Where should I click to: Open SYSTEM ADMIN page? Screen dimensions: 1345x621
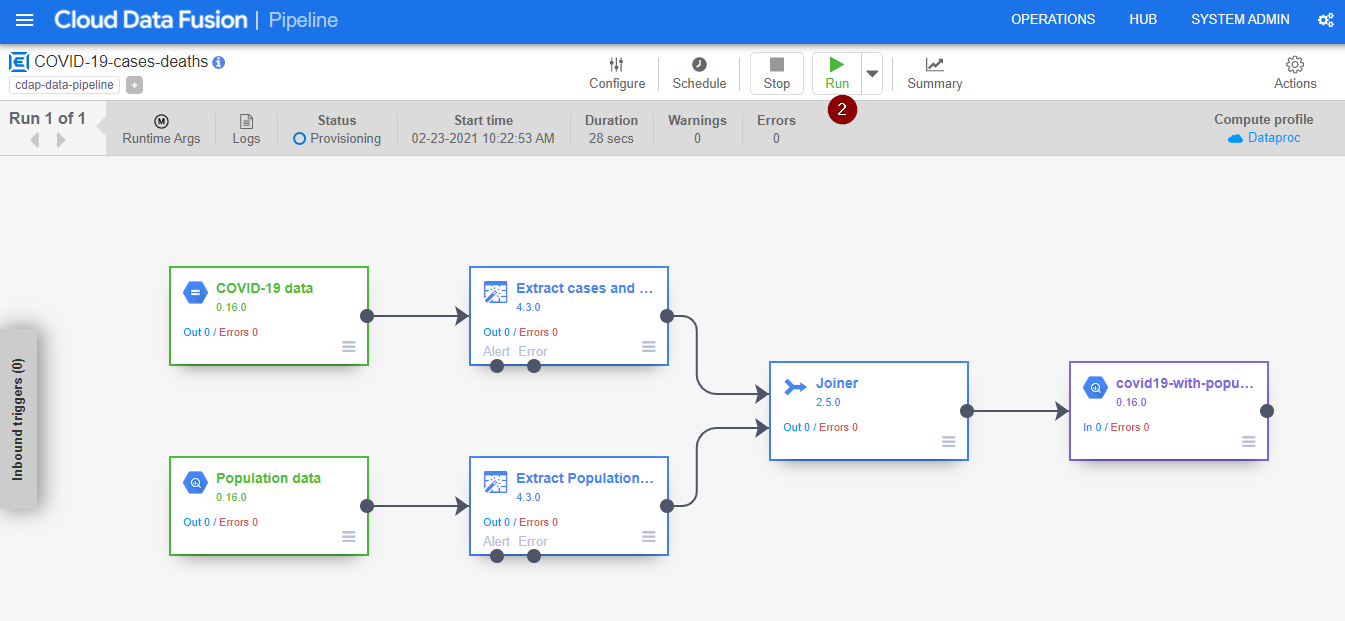pos(1240,20)
